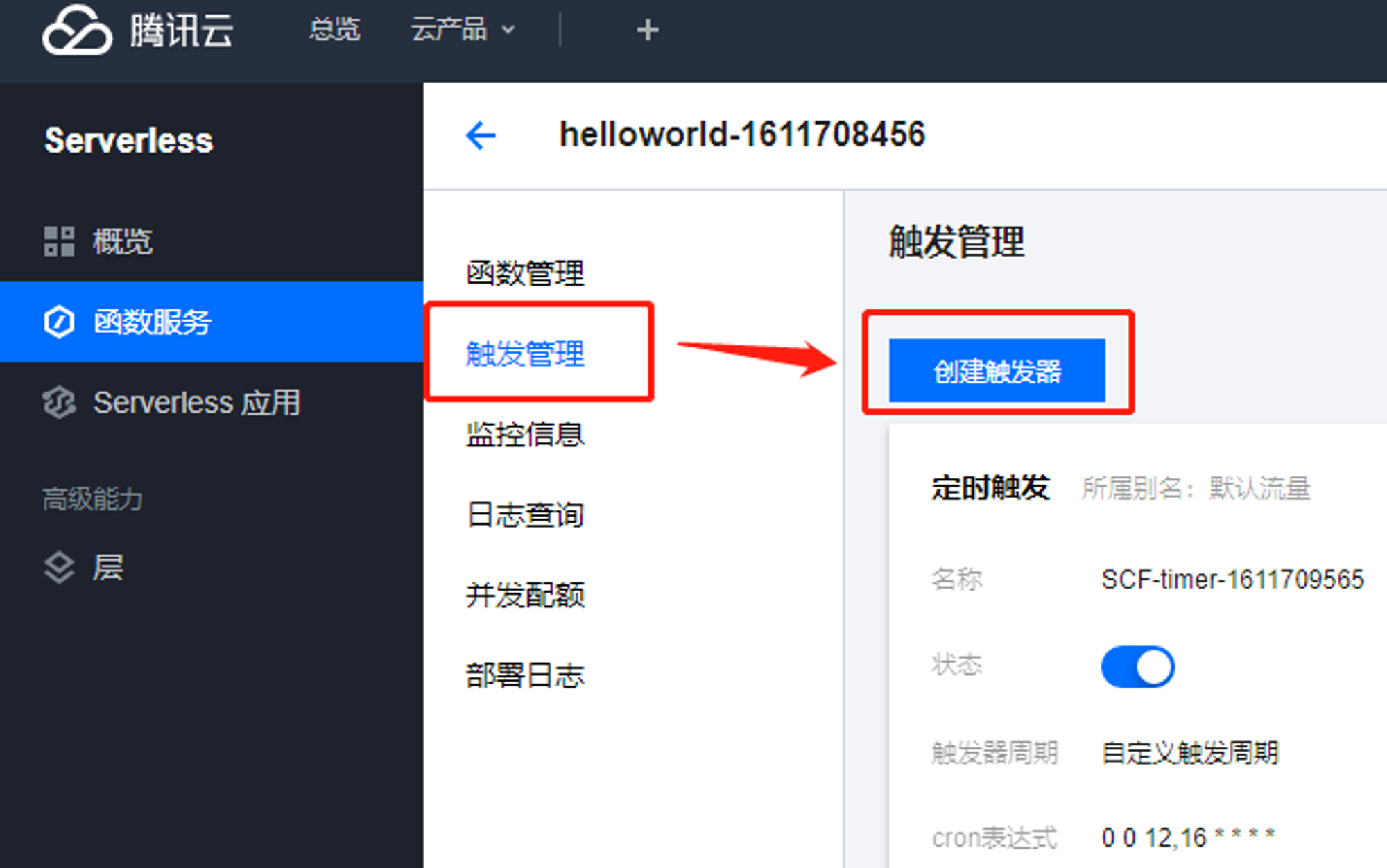Click the 定时触发 trigger heading
This screenshot has height=868, width=1387.
pos(990,487)
